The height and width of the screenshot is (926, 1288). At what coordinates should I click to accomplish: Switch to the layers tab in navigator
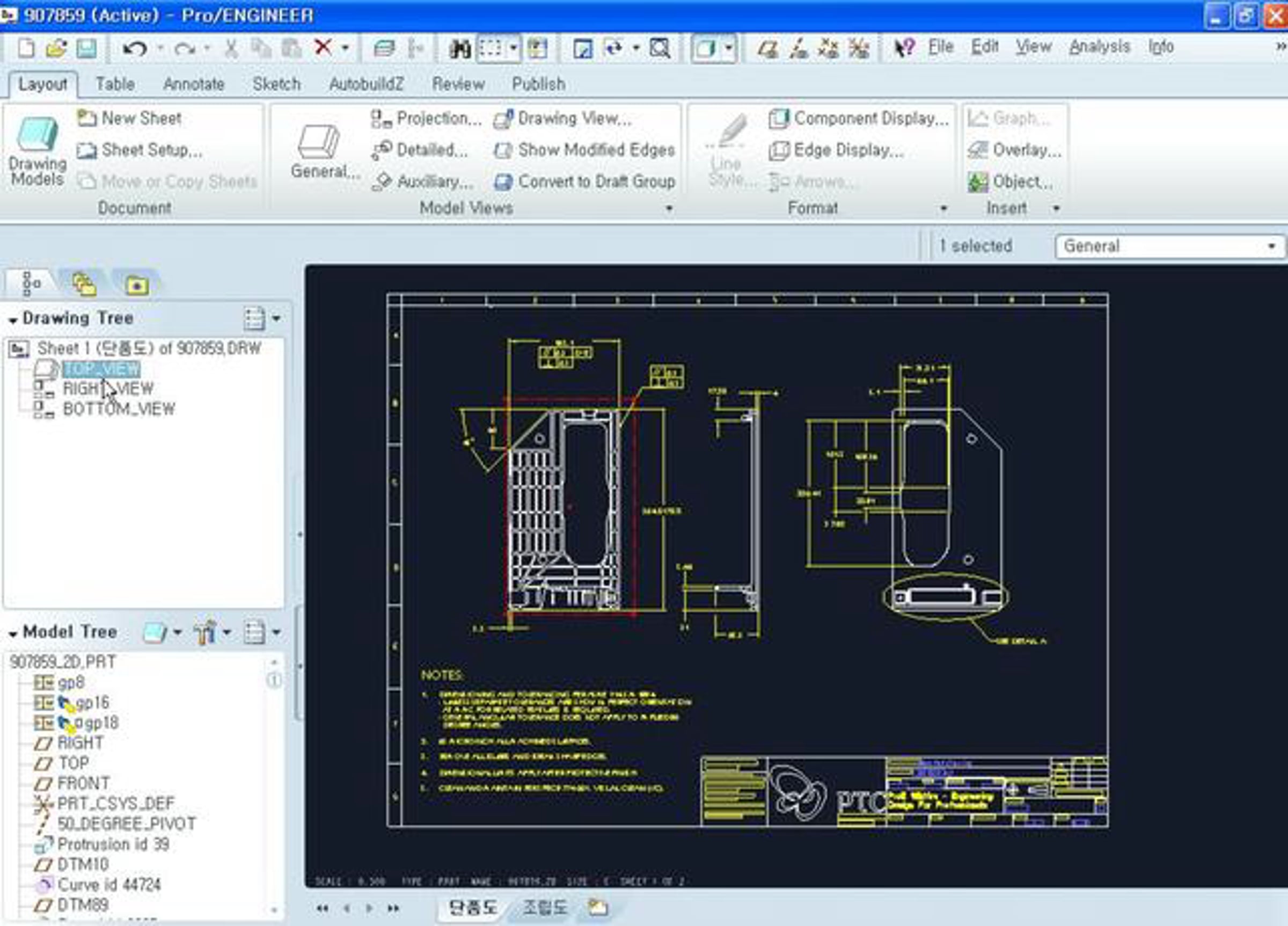click(x=85, y=284)
